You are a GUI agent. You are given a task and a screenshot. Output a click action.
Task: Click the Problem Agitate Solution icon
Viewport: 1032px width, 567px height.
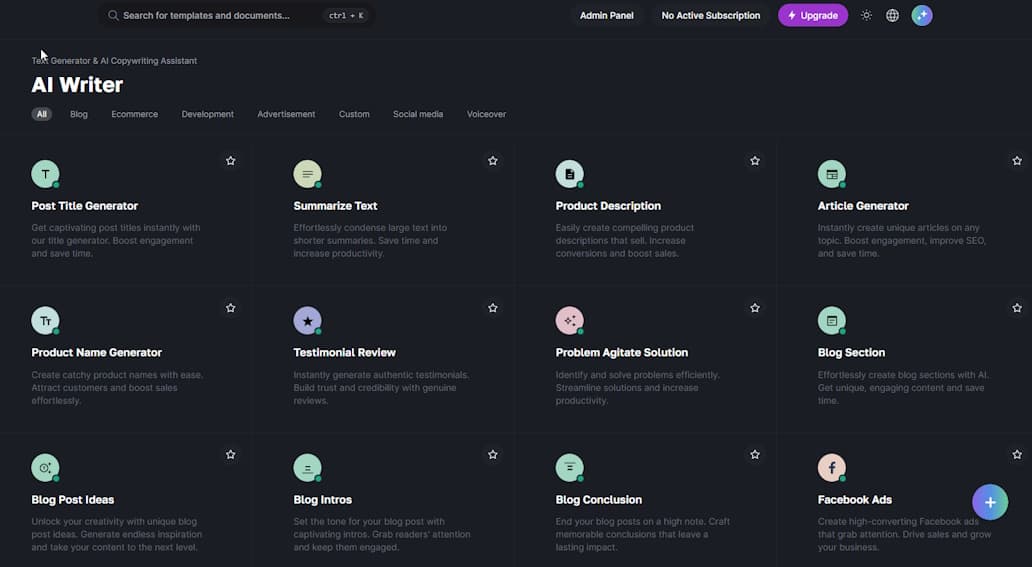[569, 320]
